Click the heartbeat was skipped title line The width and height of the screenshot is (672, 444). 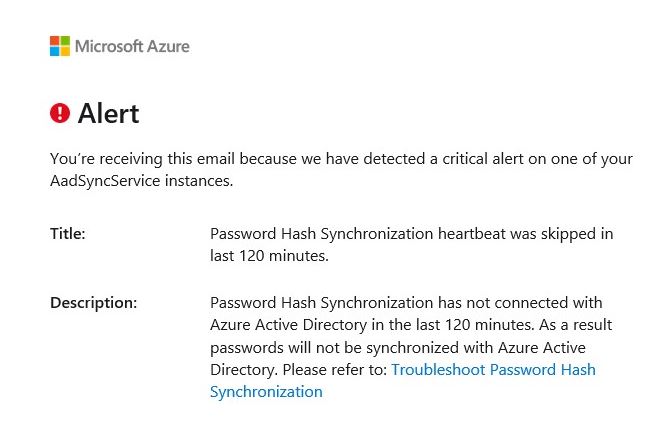(411, 234)
